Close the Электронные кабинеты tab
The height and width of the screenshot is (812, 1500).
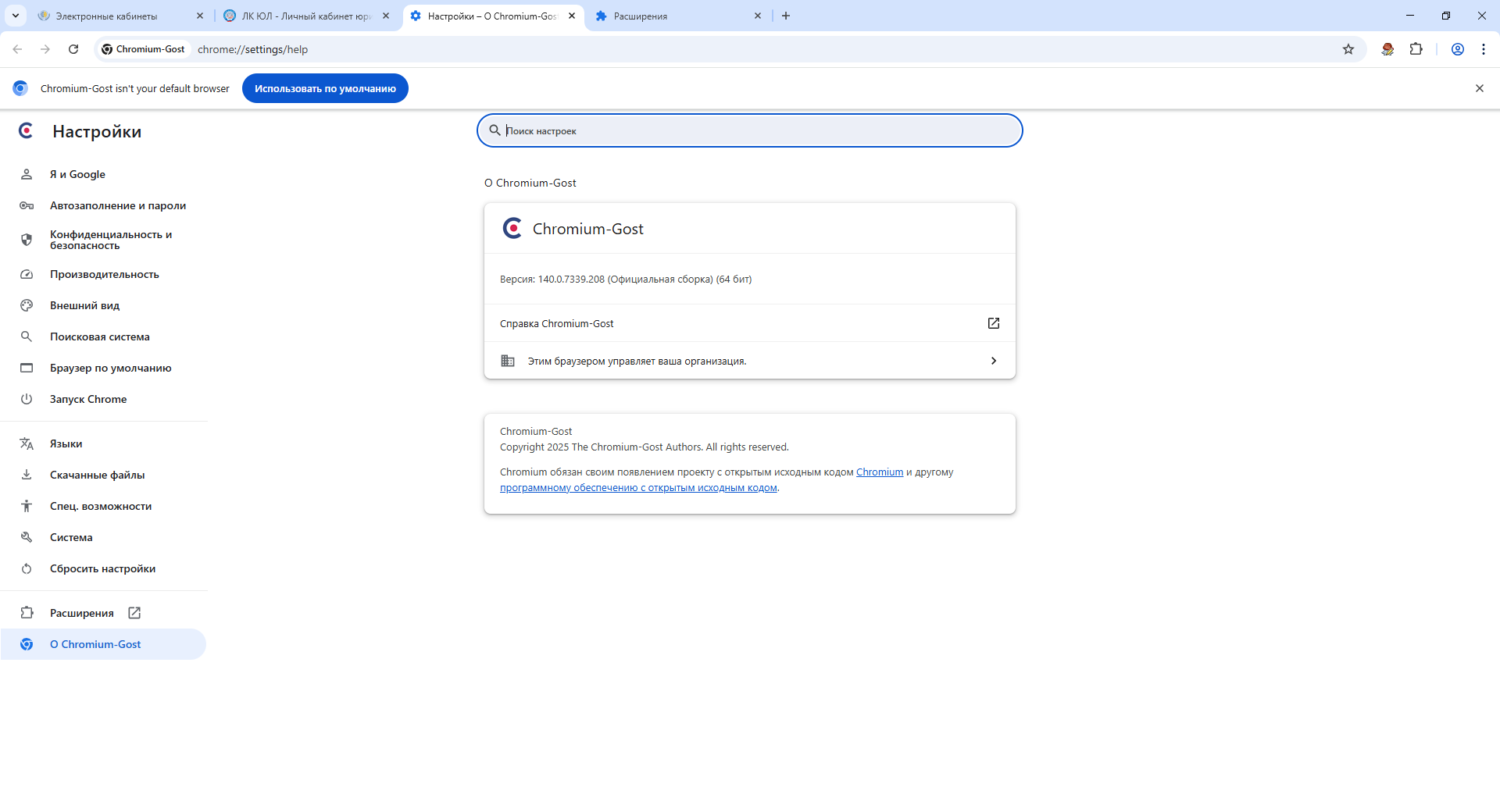point(200,16)
